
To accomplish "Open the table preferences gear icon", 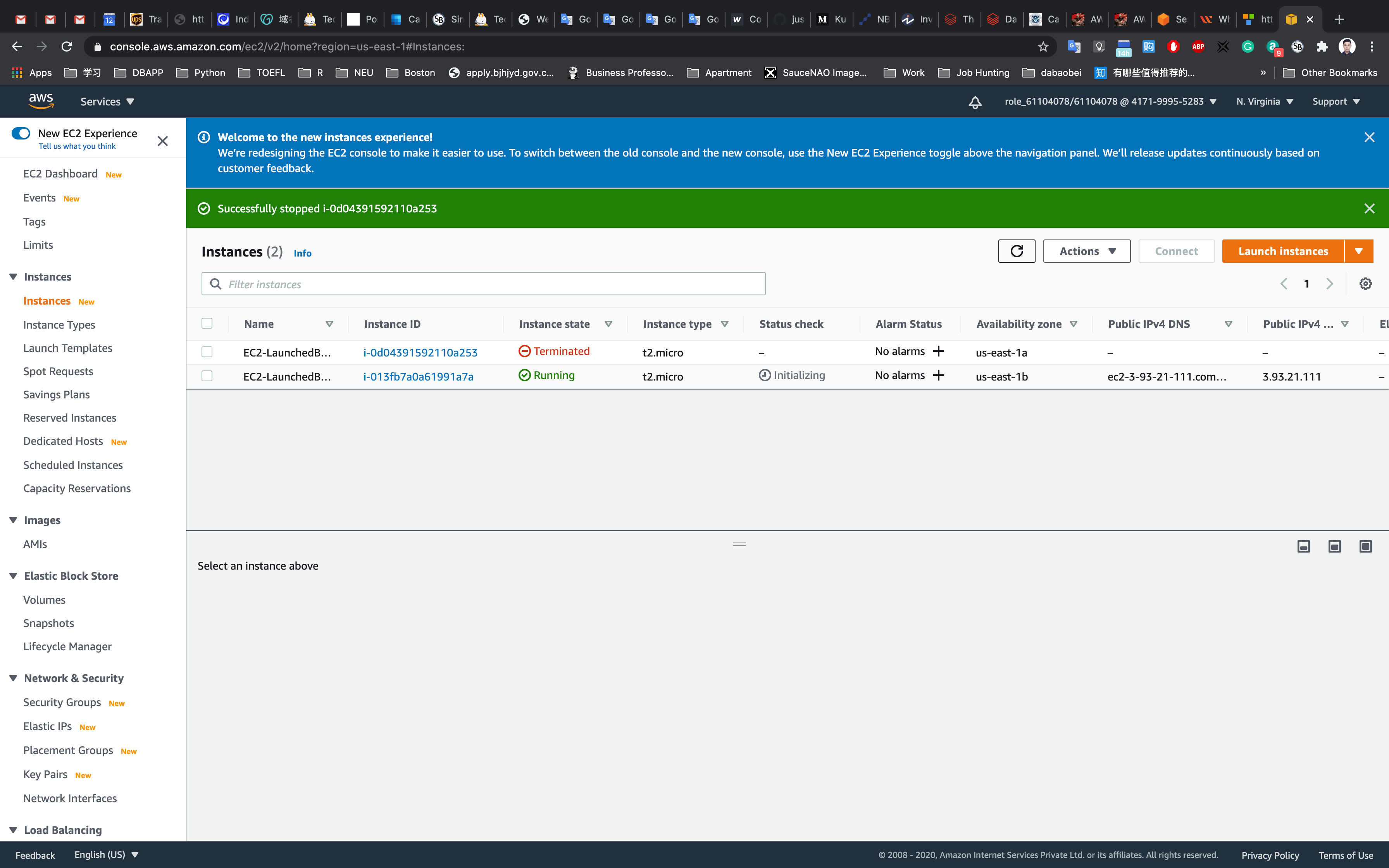I will (x=1365, y=284).
